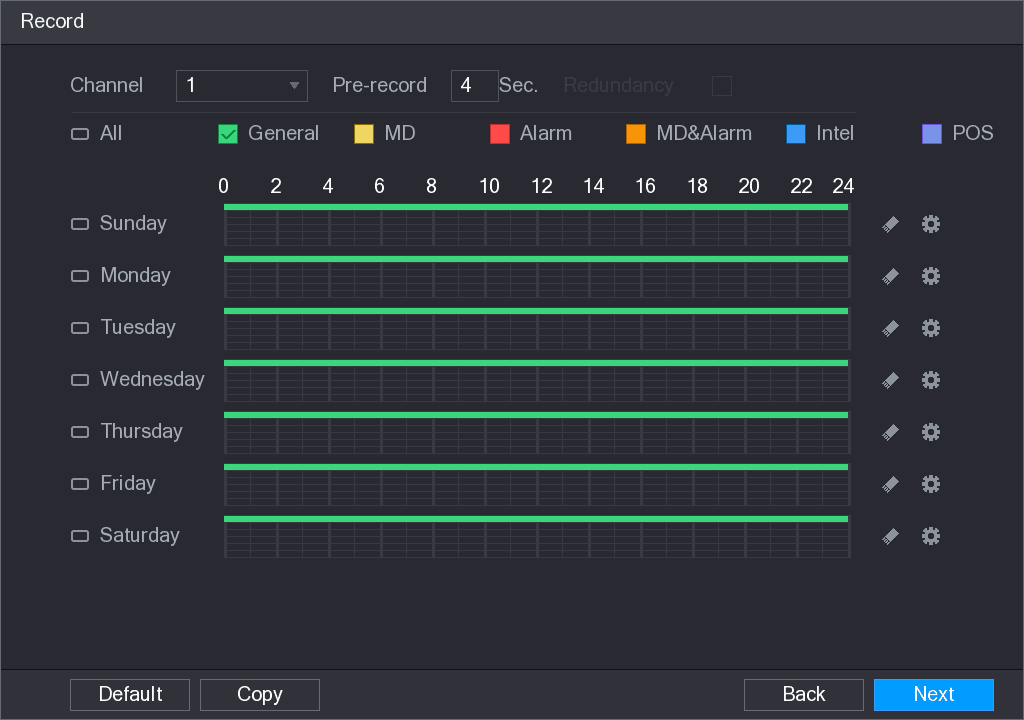Screen dimensions: 1024x720
Task: Open the gear settings for Monday
Action: (x=931, y=276)
